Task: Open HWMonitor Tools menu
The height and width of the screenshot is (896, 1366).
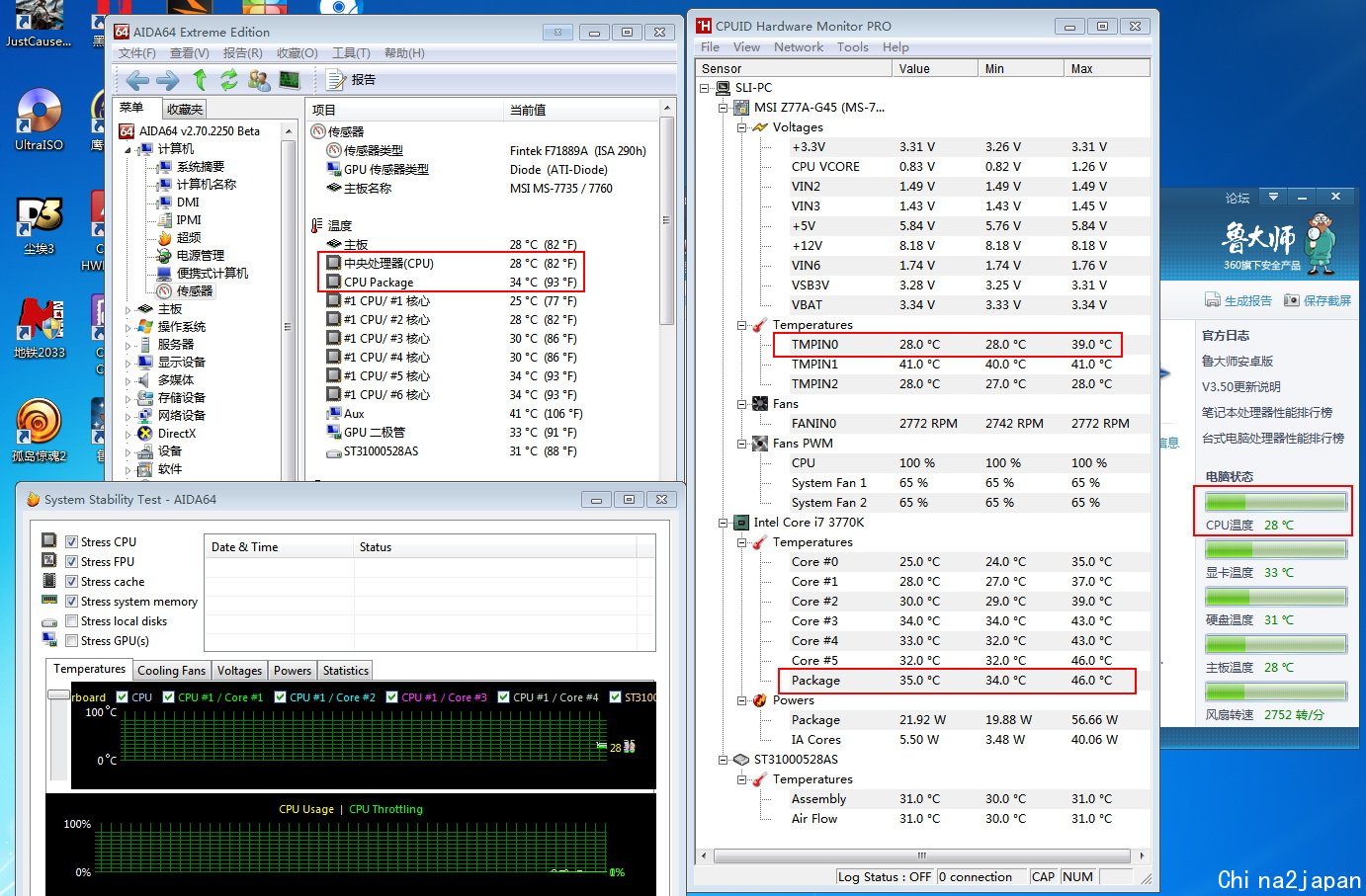Action: (852, 46)
